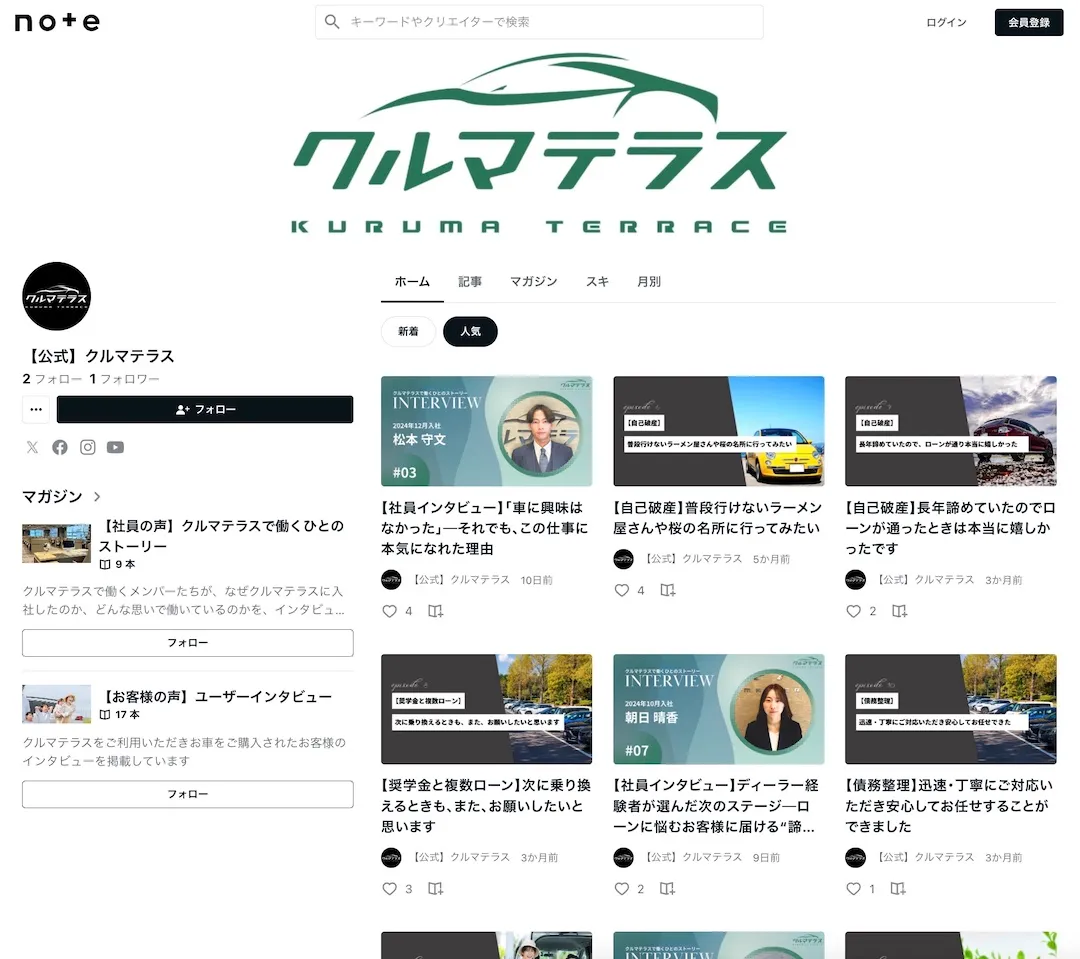Open お客様の声 magazine thumbnail
Viewport: 1080px width, 959px height.
[x=56, y=703]
